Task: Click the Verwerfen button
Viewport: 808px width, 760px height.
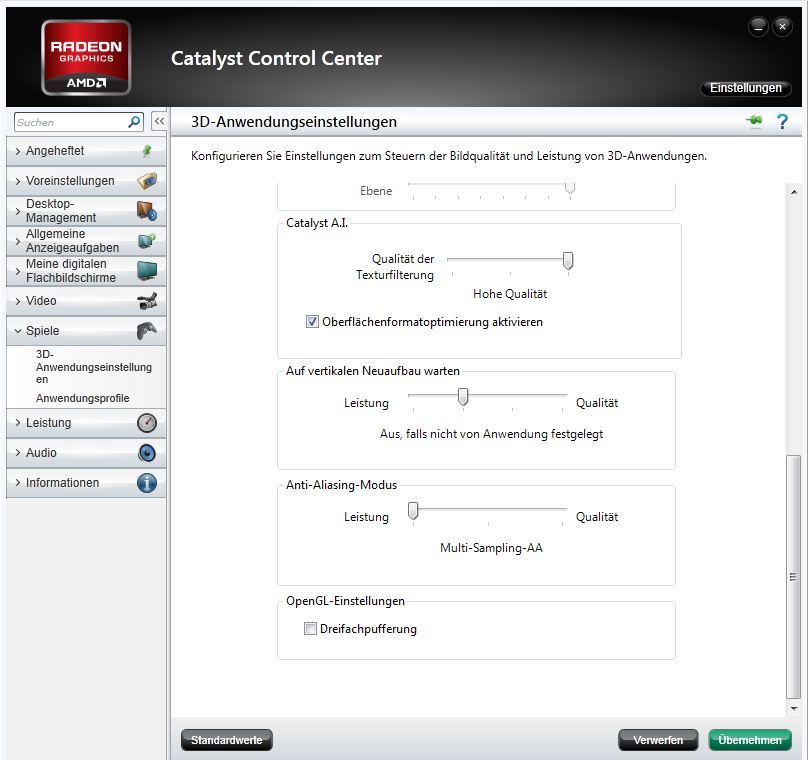Action: click(658, 740)
